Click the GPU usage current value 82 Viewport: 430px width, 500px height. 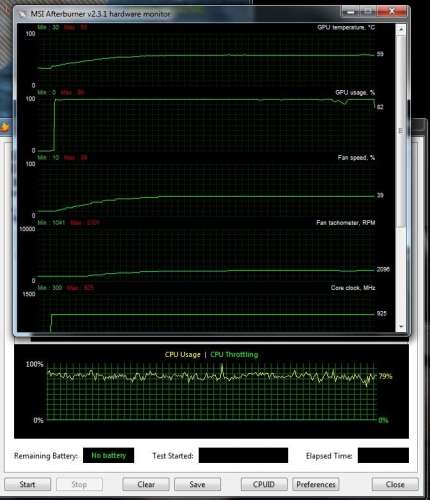click(380, 107)
